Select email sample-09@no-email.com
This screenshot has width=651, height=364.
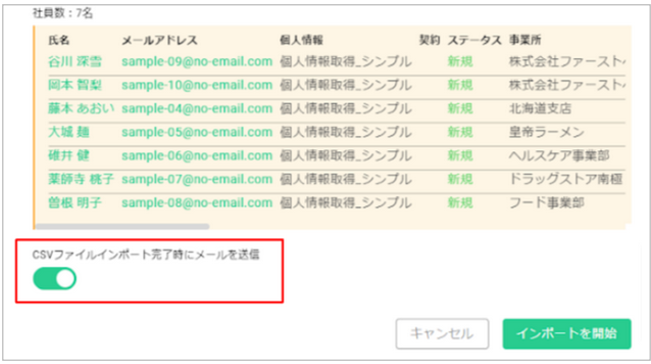coord(197,61)
